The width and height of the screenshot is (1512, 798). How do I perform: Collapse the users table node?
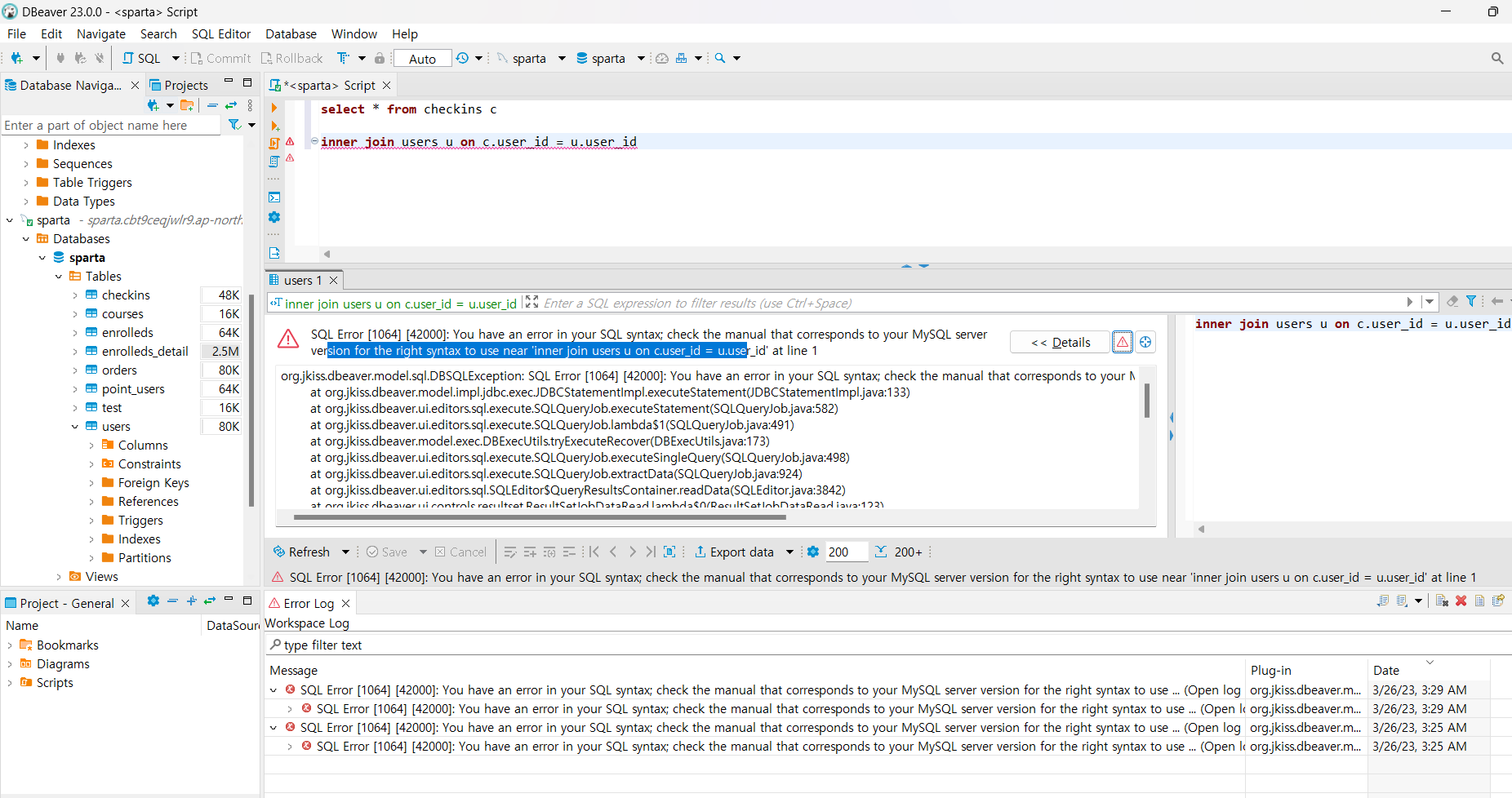coord(75,427)
